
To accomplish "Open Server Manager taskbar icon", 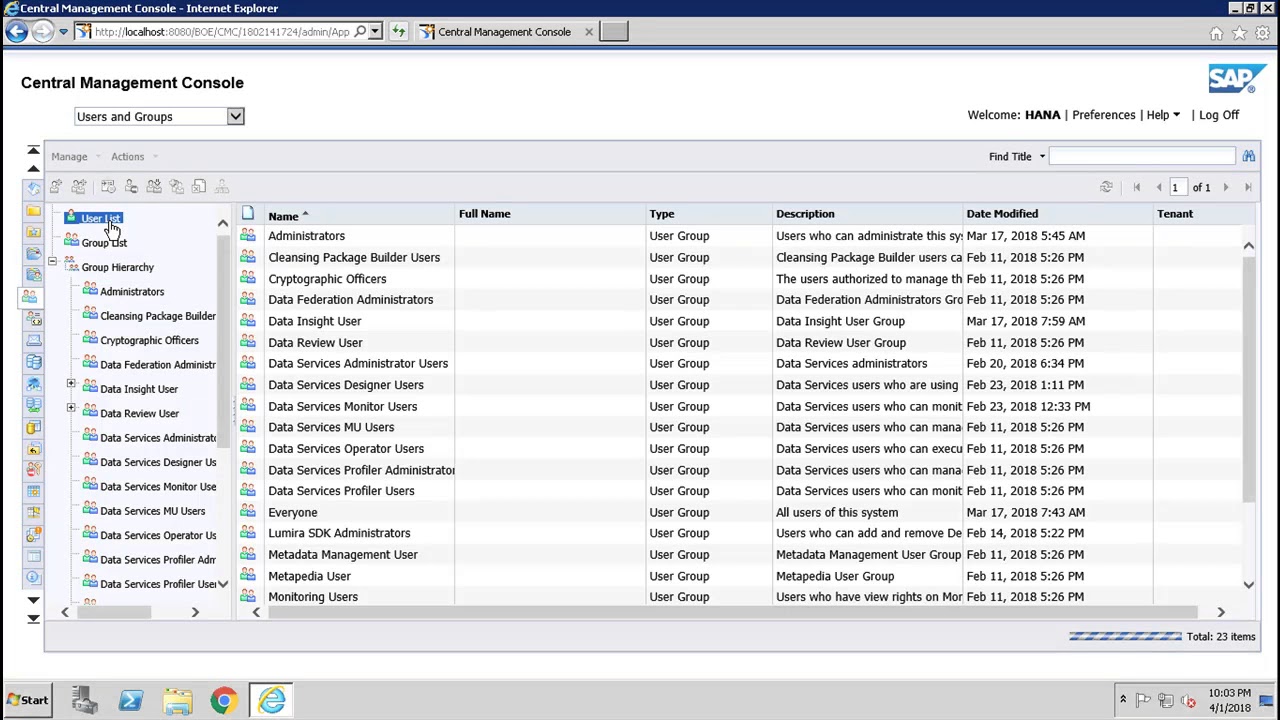I will point(85,701).
